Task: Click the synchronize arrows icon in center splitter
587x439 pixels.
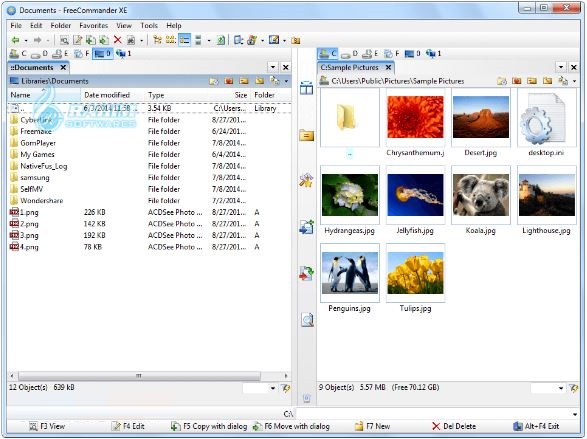Action: pos(306,273)
